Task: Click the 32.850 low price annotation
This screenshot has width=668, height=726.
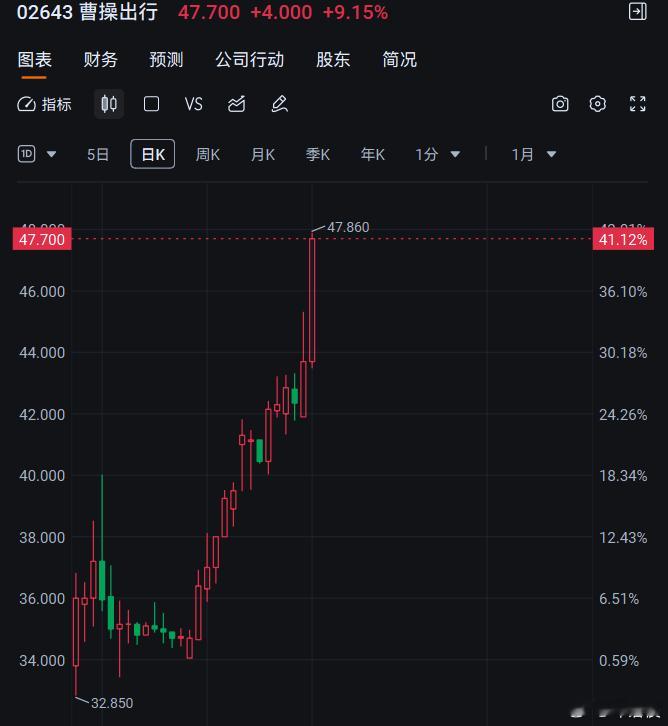Action: (112, 703)
